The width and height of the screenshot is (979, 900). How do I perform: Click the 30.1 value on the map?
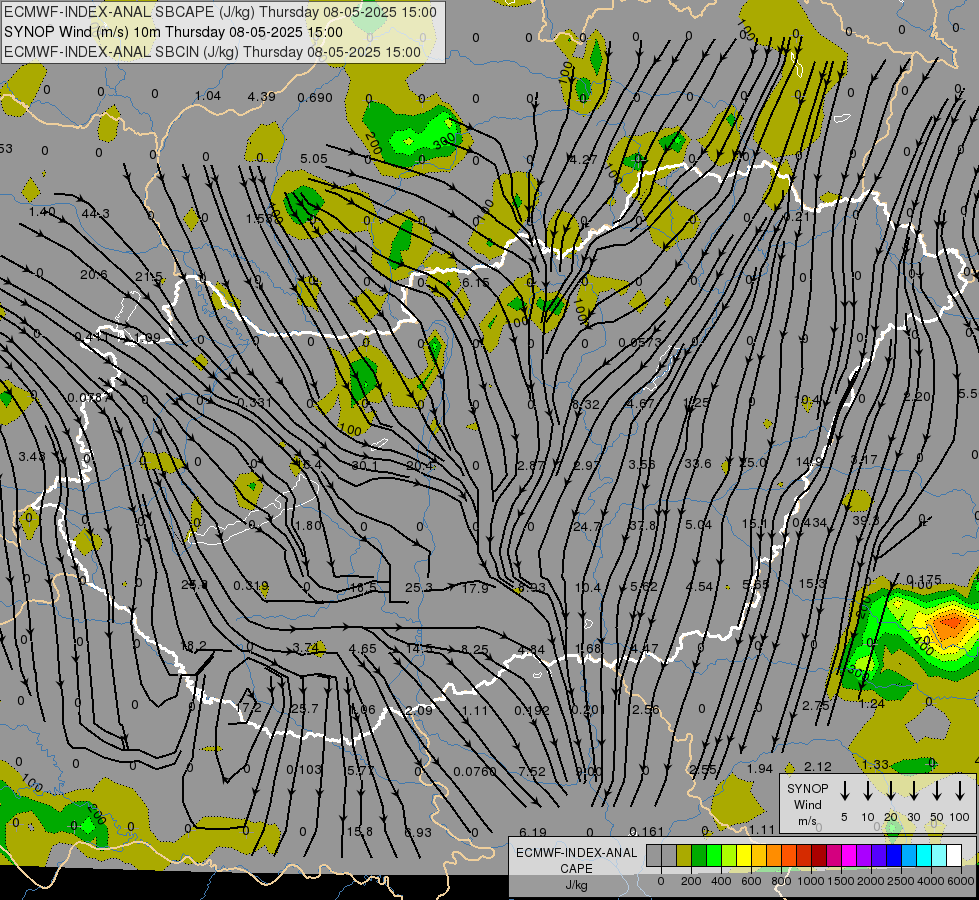click(x=365, y=465)
